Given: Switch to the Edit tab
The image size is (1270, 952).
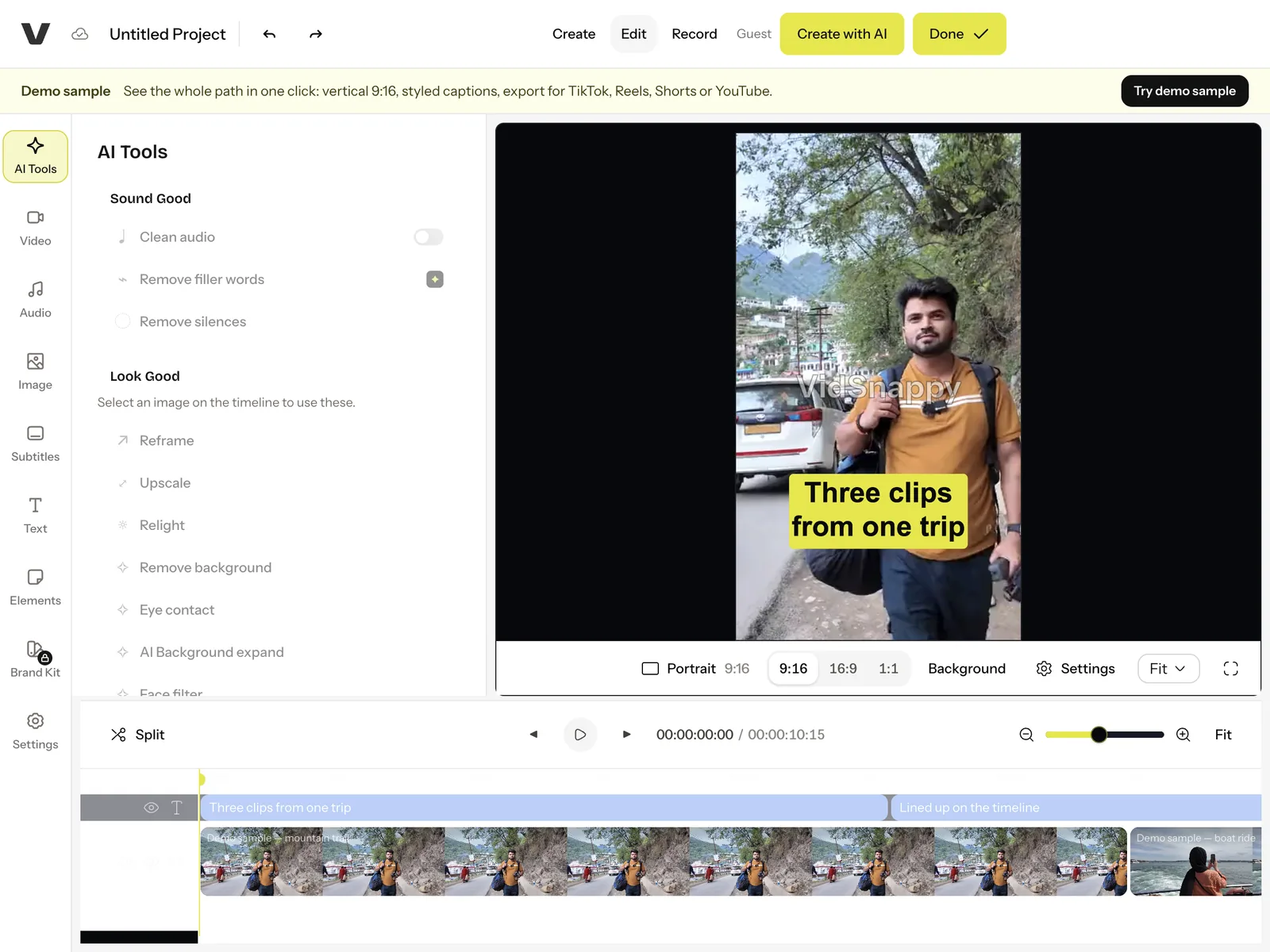Looking at the screenshot, I should tap(633, 34).
